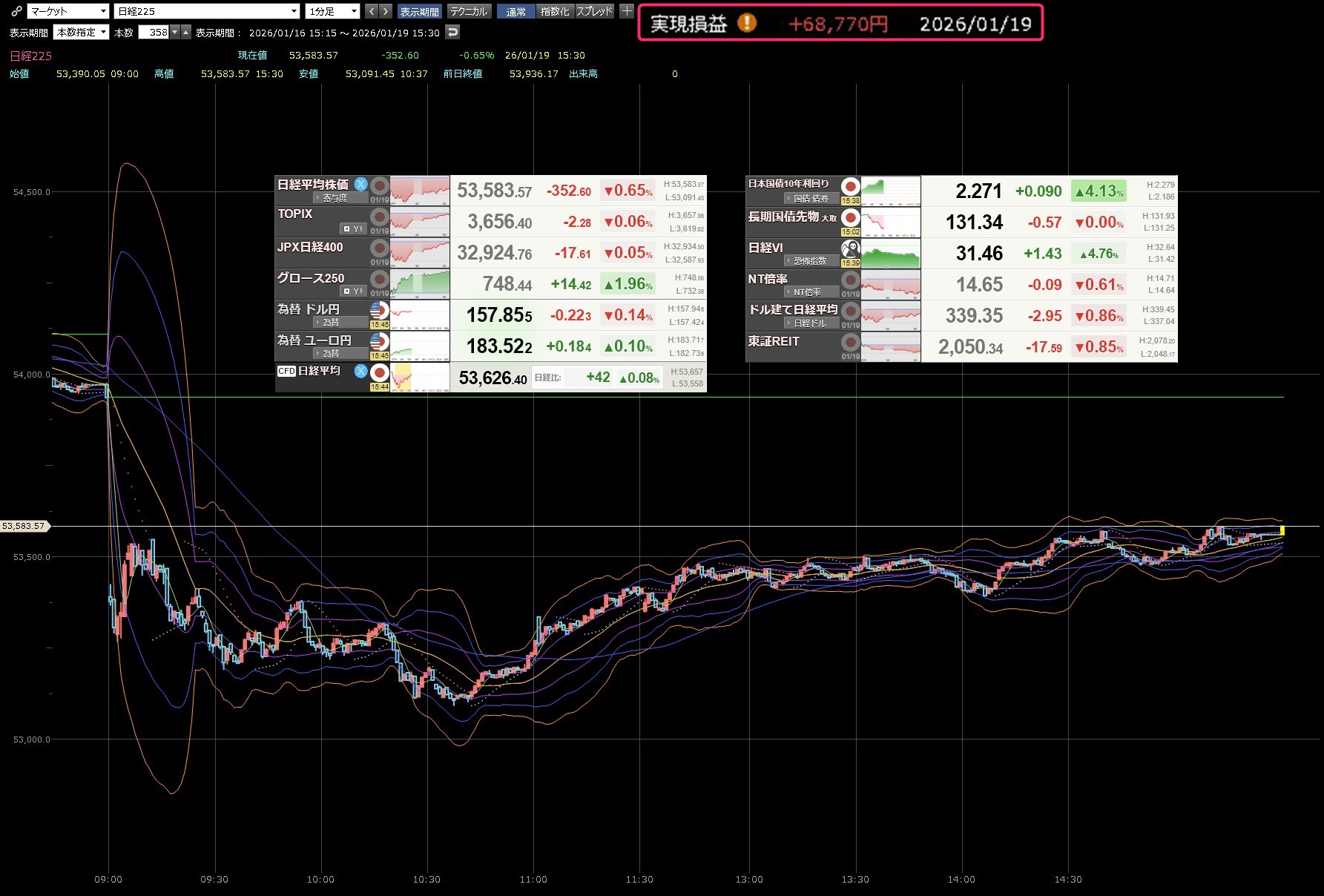Click the X share icon for 日経平均株価

[360, 184]
